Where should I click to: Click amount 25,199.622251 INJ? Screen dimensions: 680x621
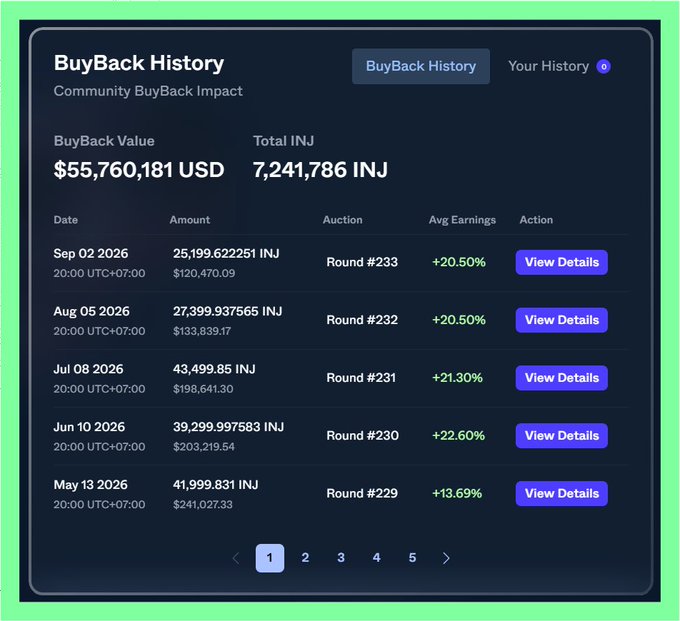[226, 254]
